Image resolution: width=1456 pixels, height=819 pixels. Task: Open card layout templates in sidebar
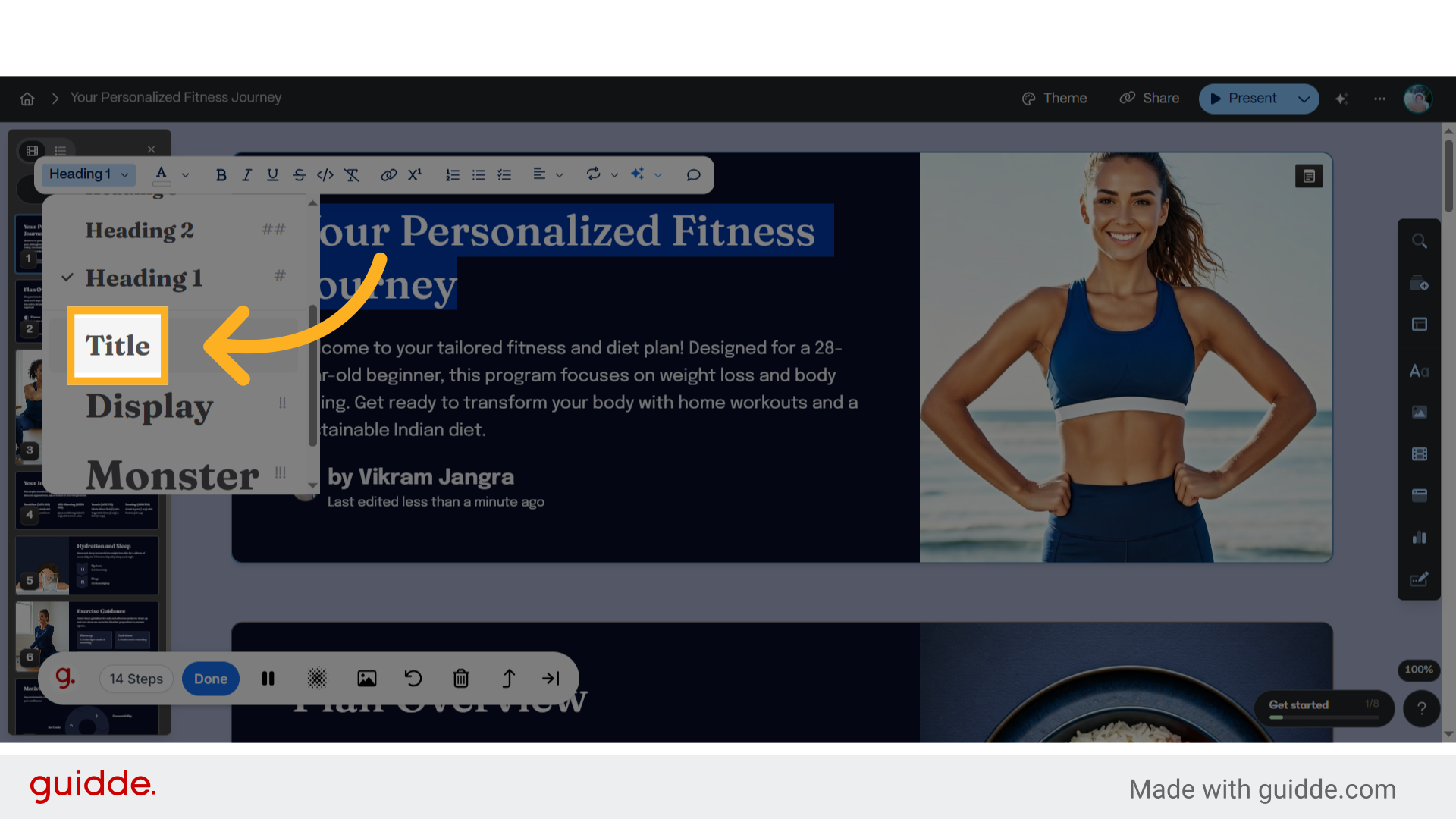1420,325
